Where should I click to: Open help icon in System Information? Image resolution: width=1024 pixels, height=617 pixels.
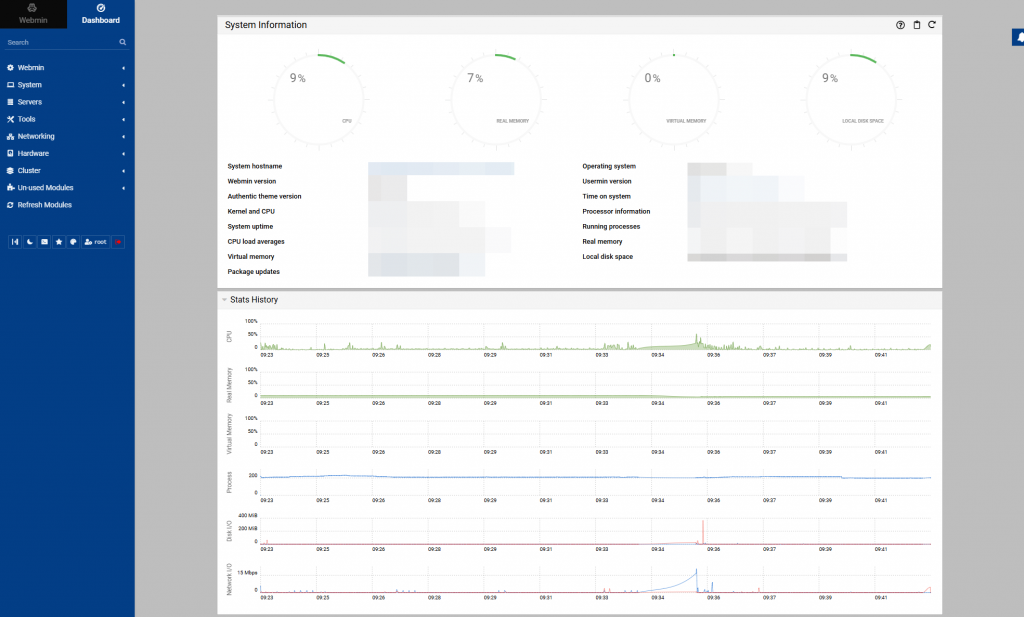900,25
